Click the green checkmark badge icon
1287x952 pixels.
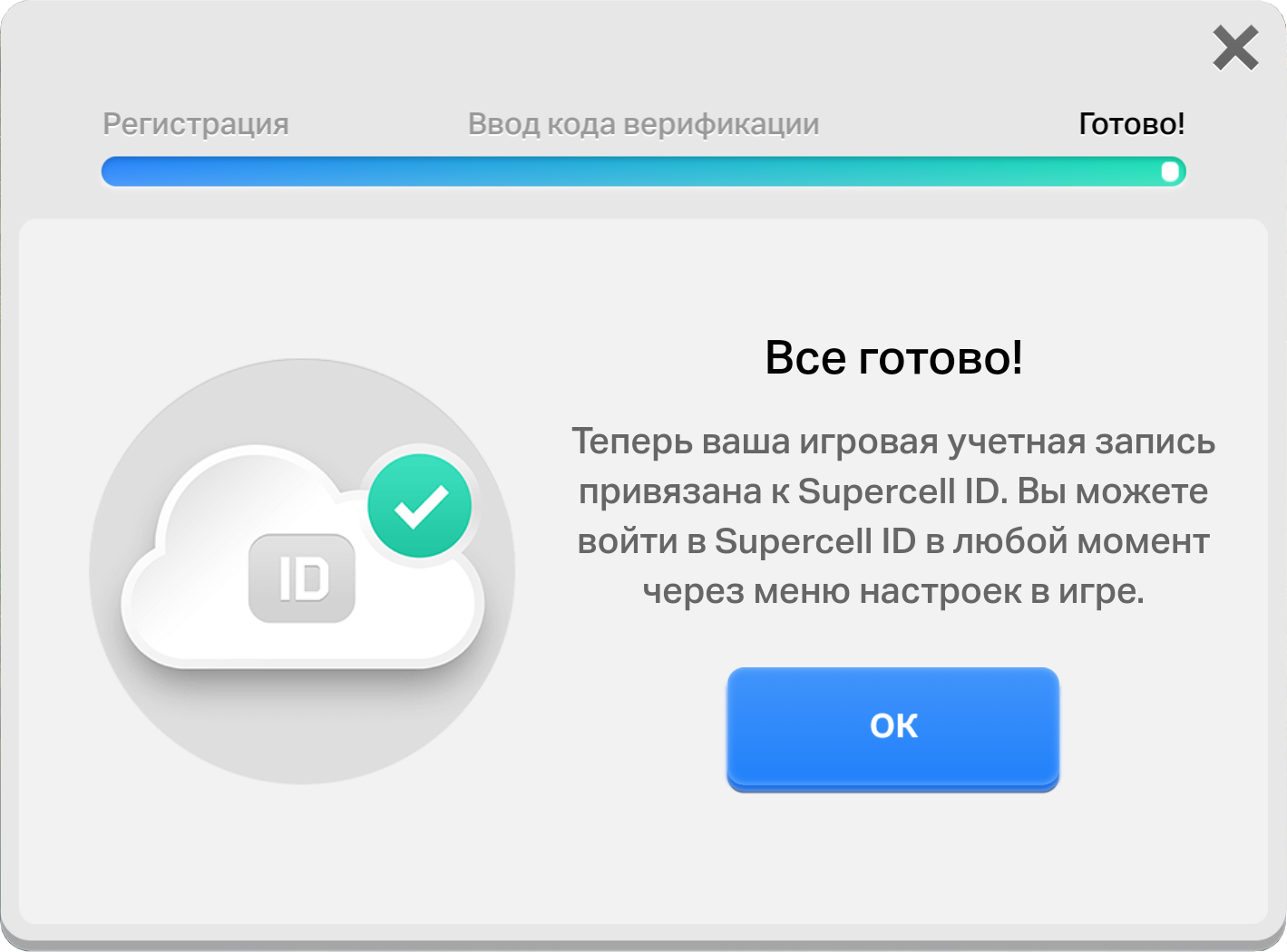pyautogui.click(x=419, y=506)
